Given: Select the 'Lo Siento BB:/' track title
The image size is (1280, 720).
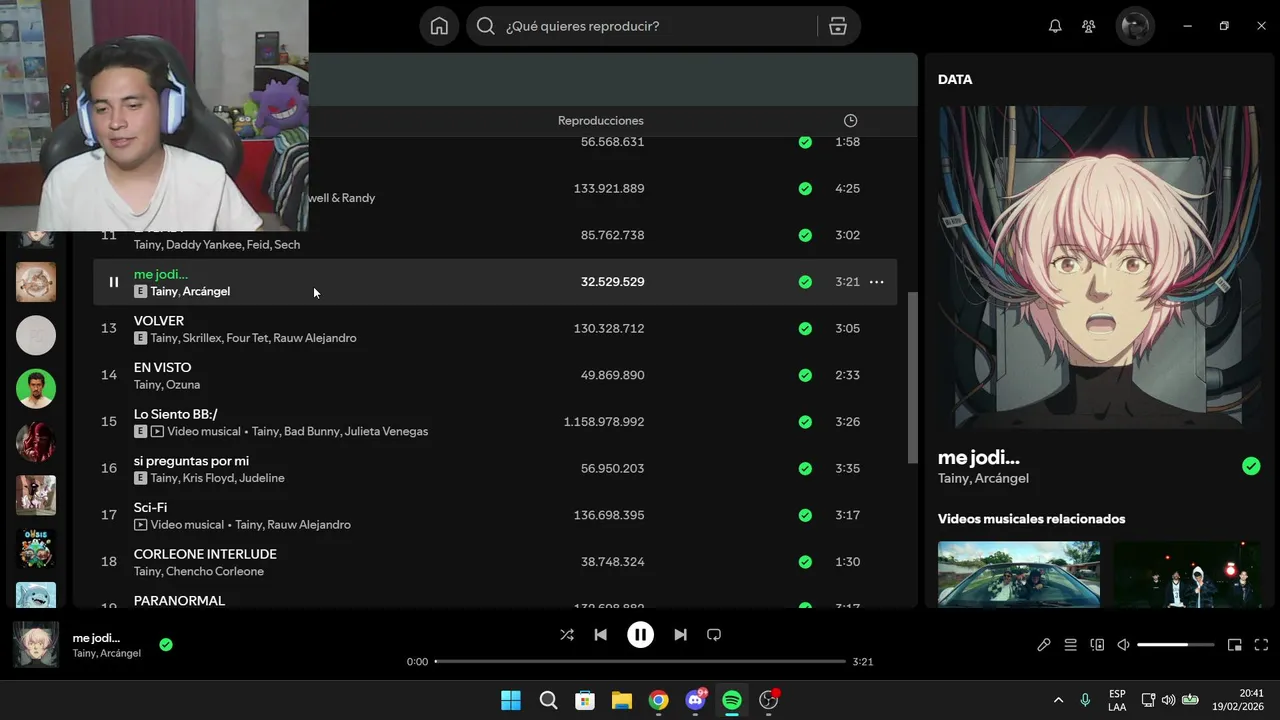Looking at the screenshot, I should 176,414.
